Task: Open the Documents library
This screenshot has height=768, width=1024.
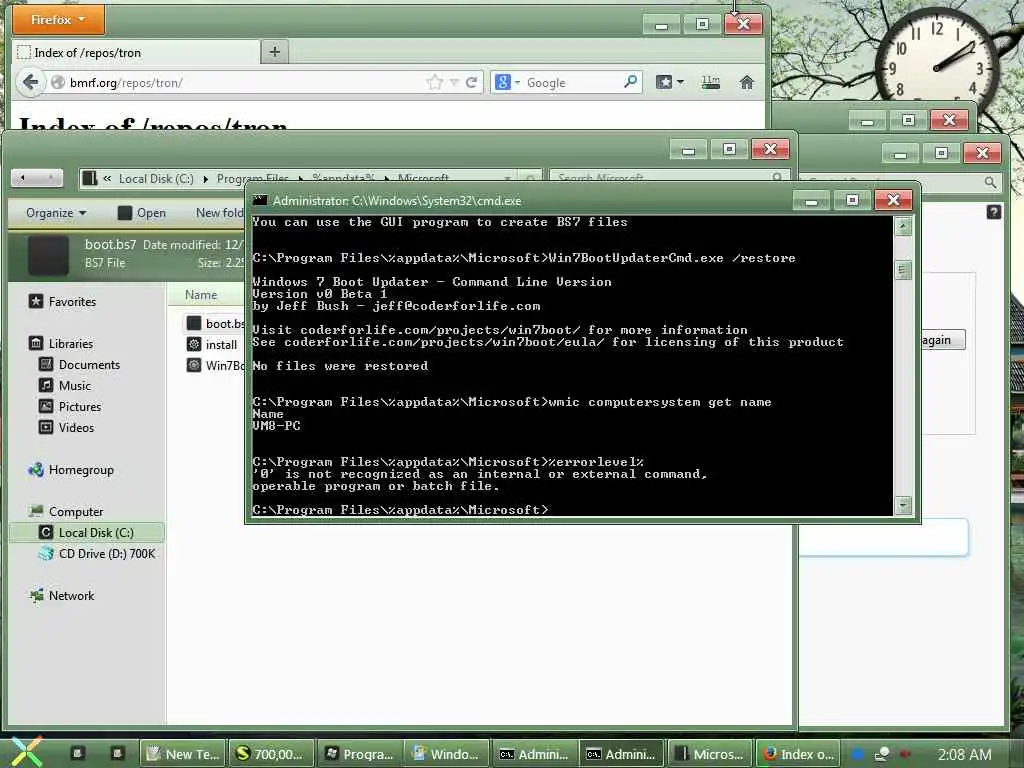Action: [x=80, y=364]
